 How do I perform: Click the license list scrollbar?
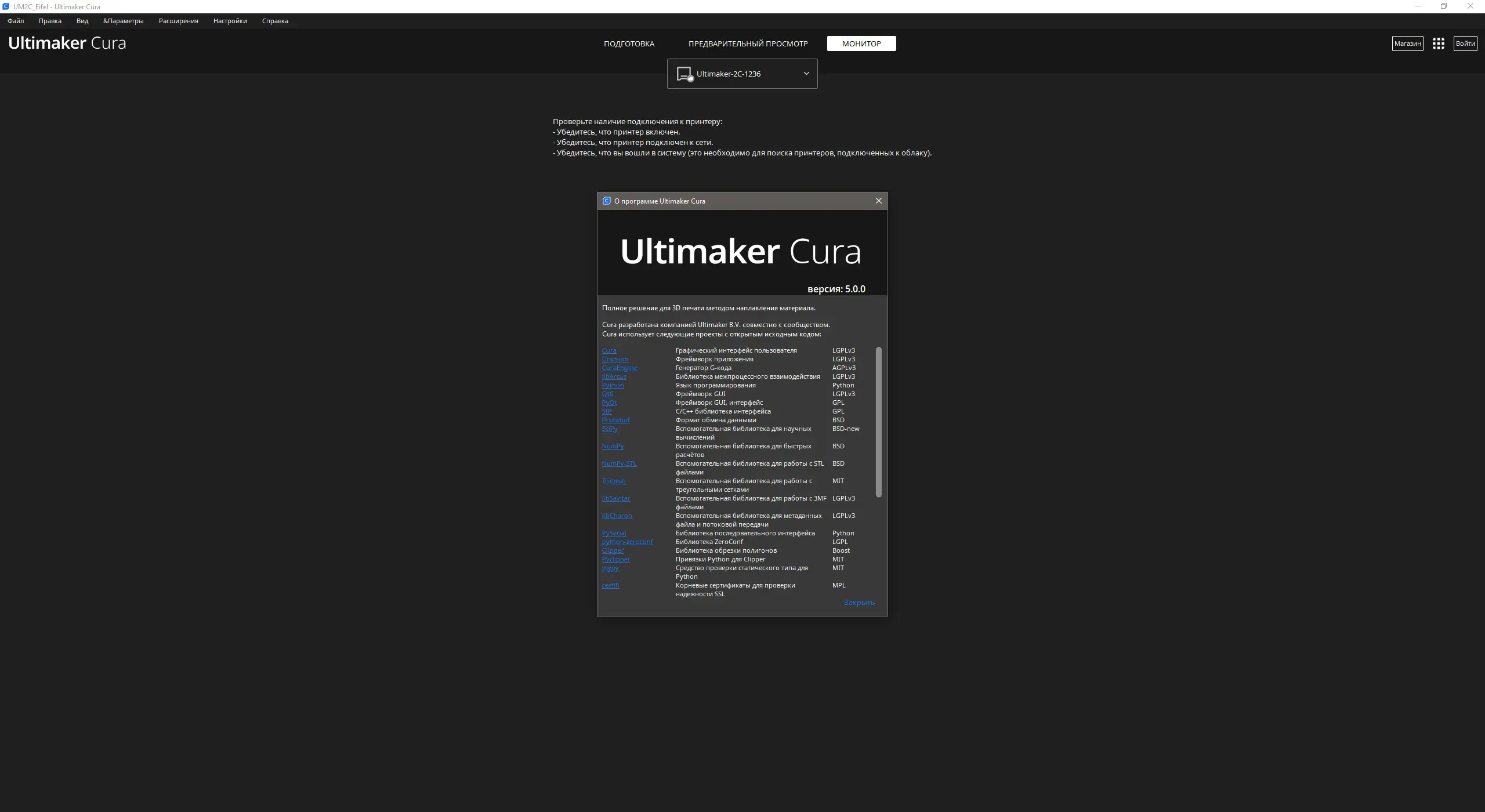(x=878, y=422)
